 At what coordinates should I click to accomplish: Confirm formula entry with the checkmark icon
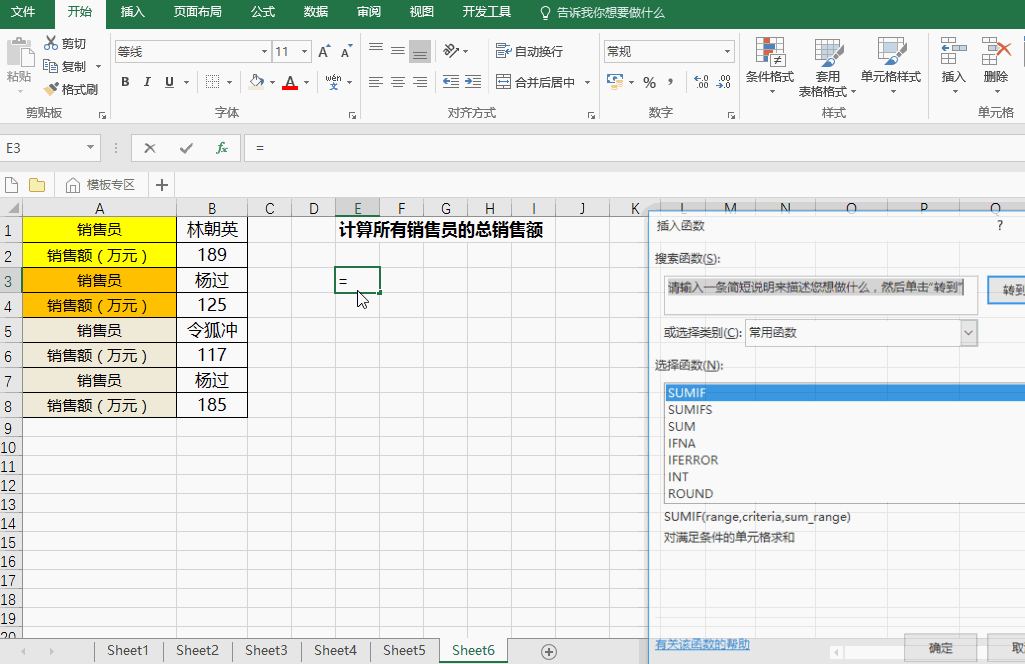tap(186, 148)
